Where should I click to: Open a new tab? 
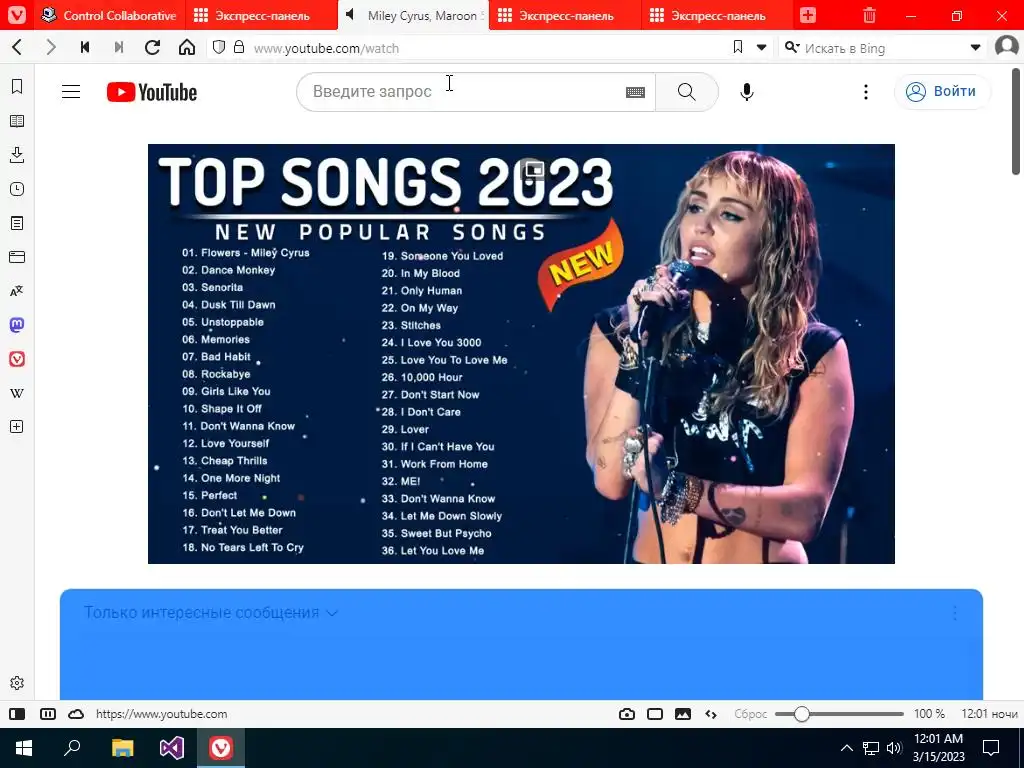(x=808, y=15)
